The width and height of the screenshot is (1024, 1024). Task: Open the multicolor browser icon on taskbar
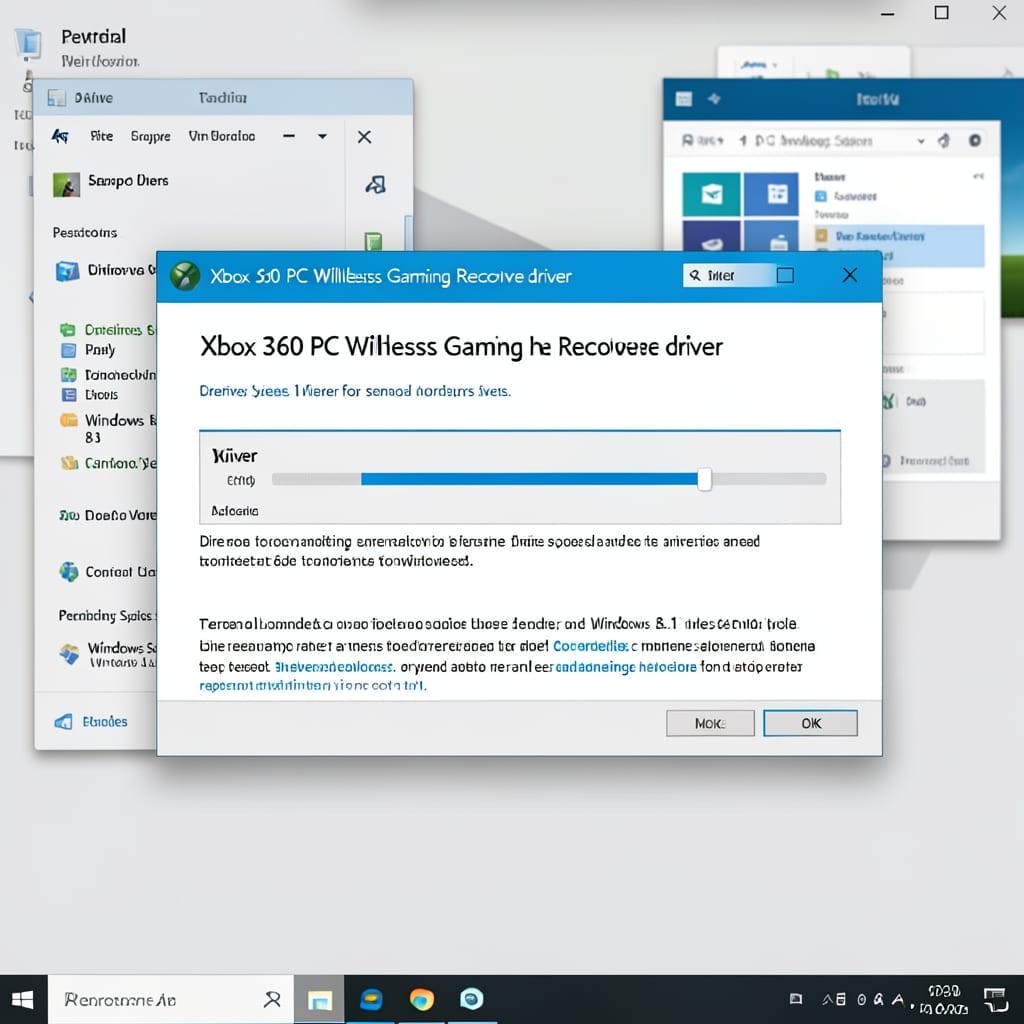[422, 1000]
